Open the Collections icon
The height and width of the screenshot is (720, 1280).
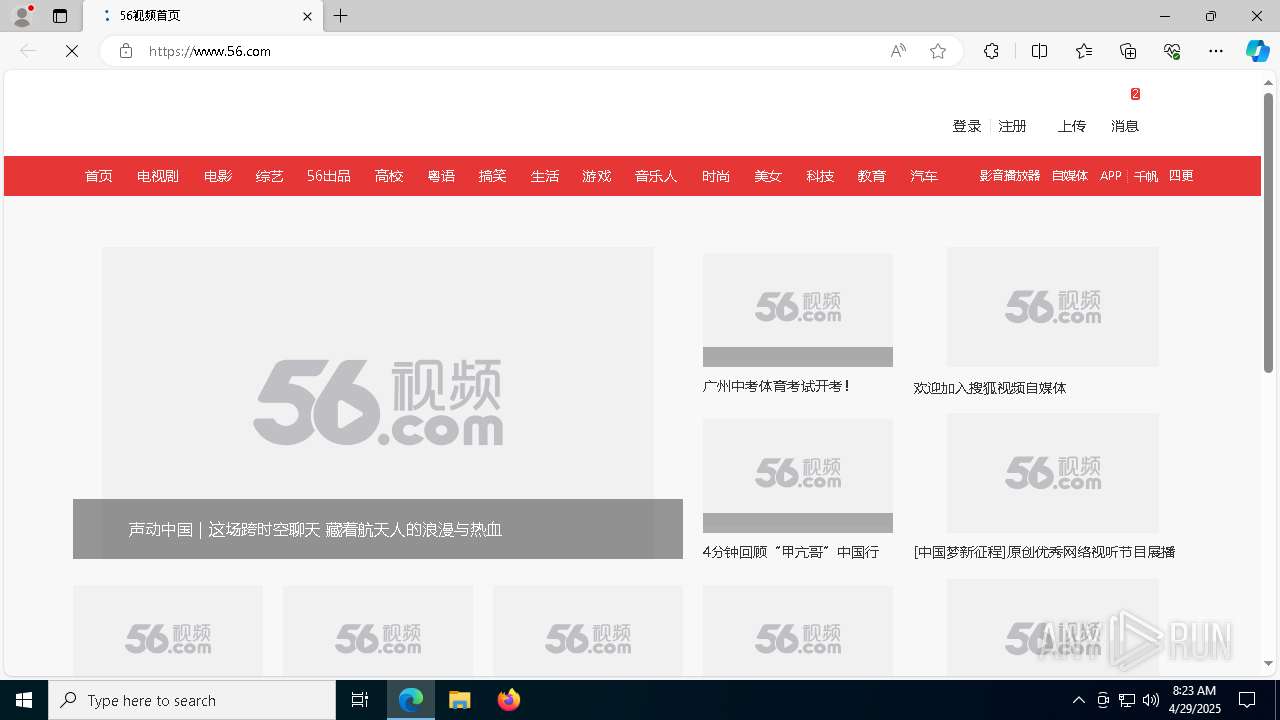[1128, 51]
